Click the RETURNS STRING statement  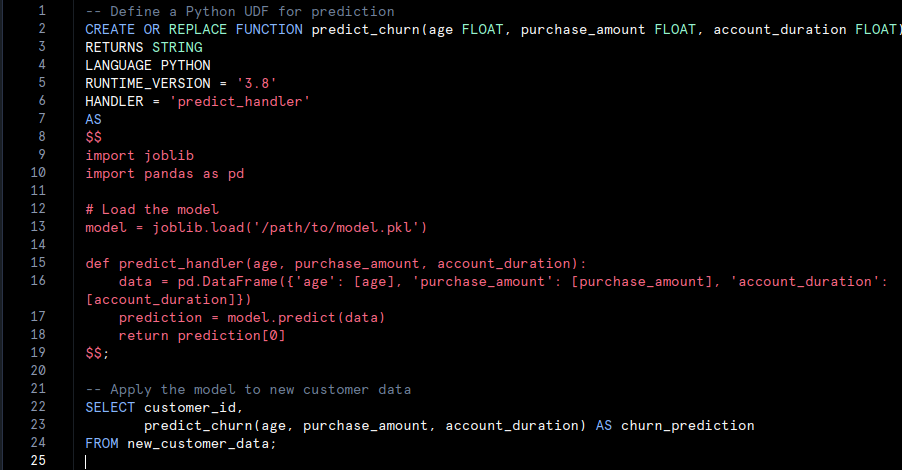144,47
